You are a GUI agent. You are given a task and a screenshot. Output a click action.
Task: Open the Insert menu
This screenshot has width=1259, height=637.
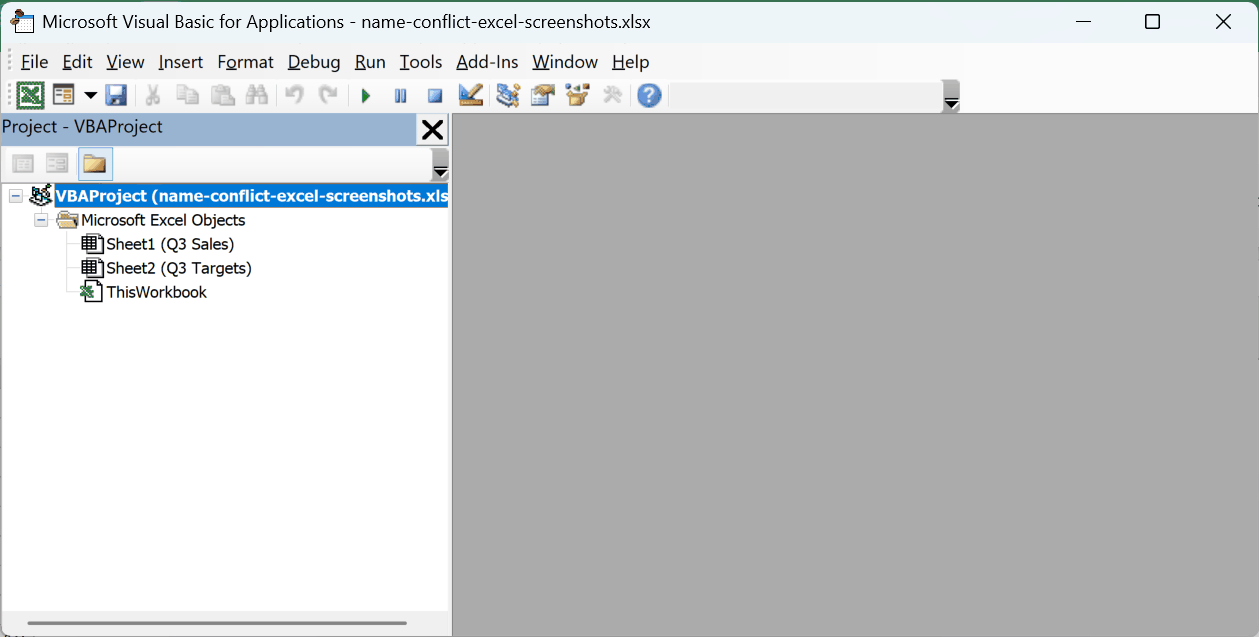point(181,62)
